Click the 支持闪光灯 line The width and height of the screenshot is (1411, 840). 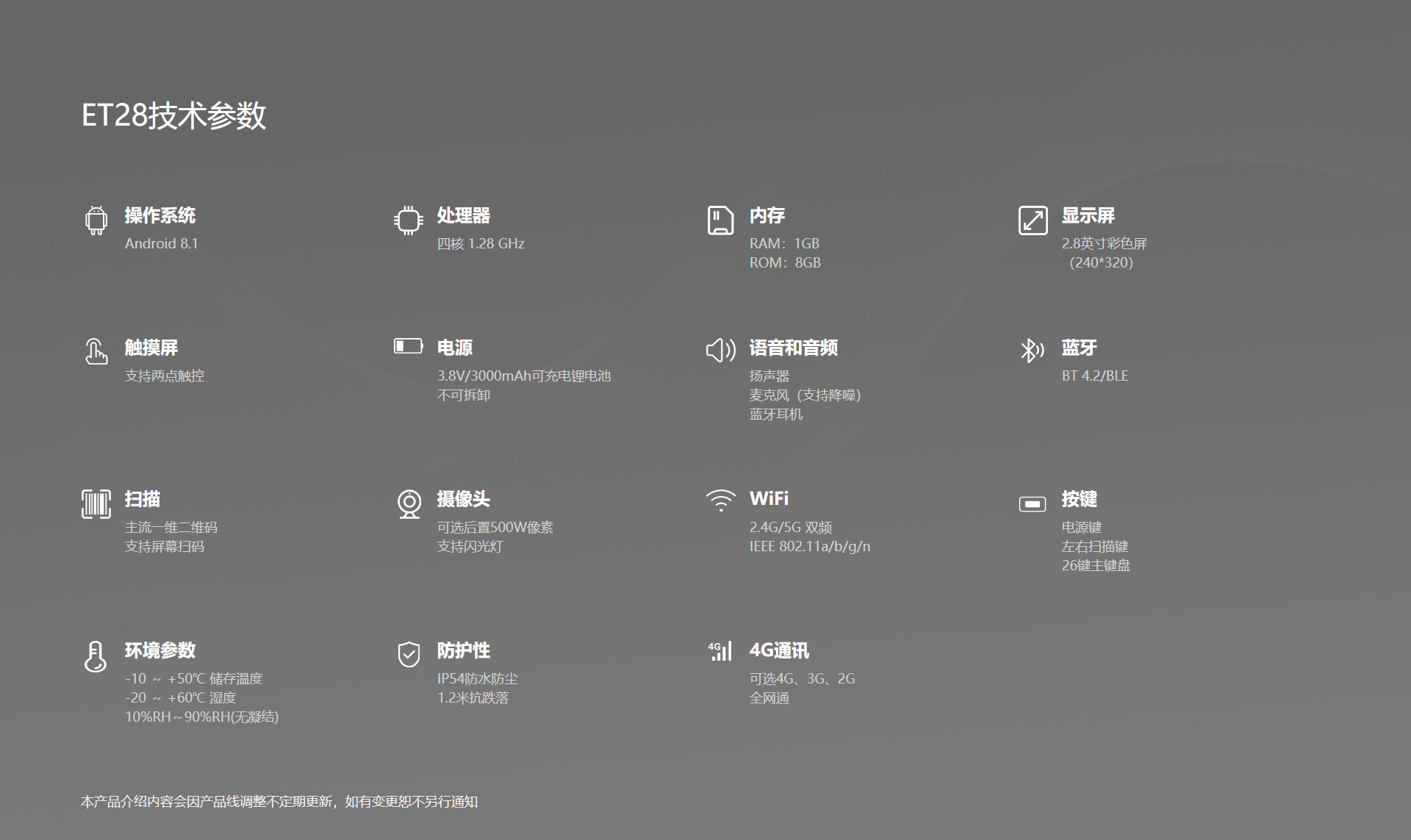470,546
